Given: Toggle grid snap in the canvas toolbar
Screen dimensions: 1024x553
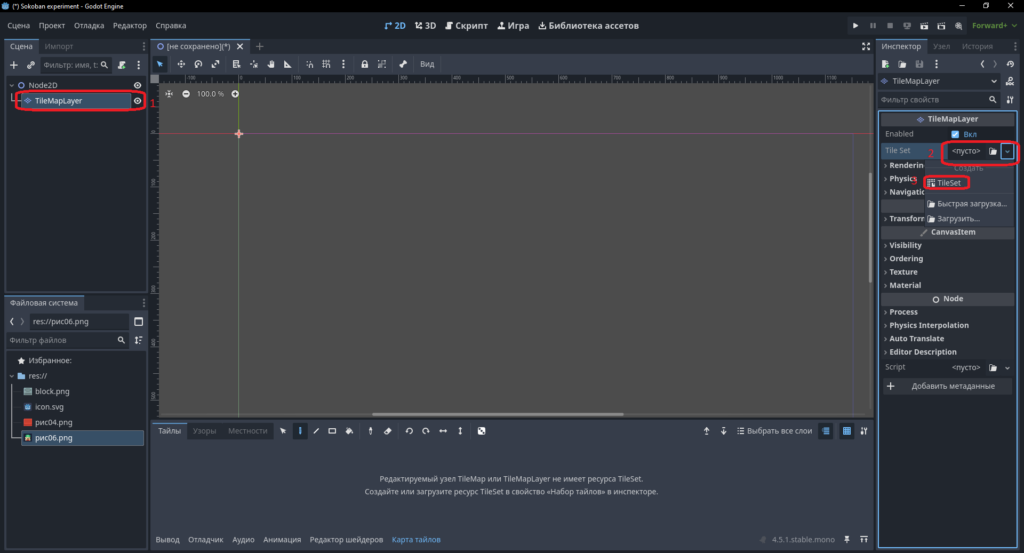Looking at the screenshot, I should point(327,64).
